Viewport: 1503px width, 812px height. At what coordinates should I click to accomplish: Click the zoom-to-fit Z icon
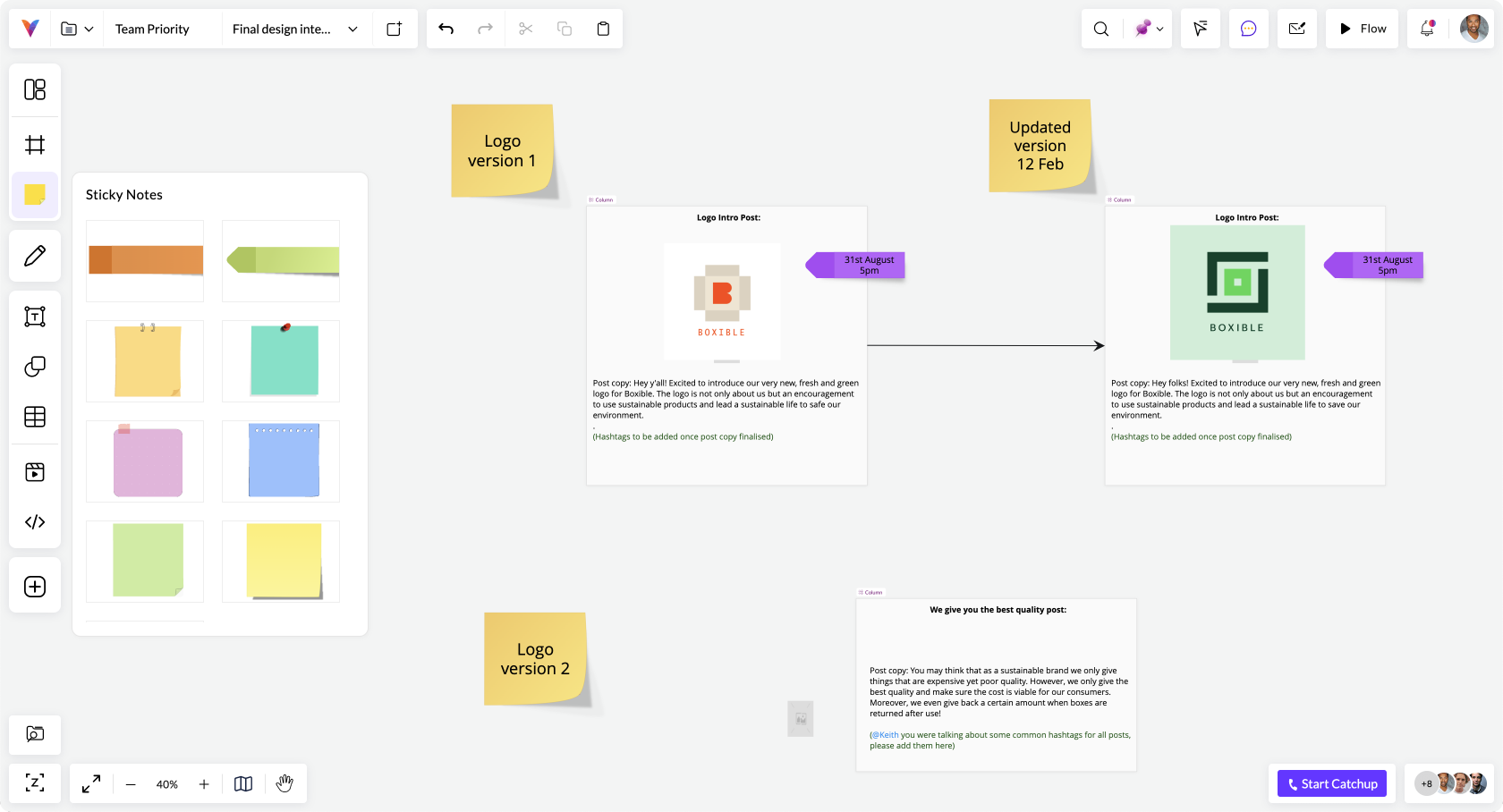pyautogui.click(x=35, y=783)
